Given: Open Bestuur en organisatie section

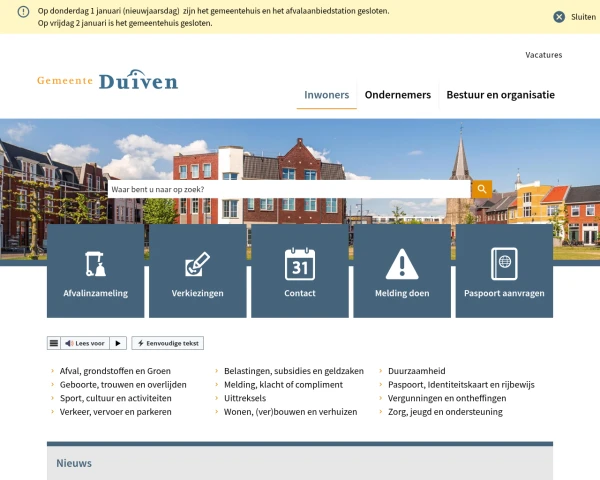Looking at the screenshot, I should pos(500,95).
